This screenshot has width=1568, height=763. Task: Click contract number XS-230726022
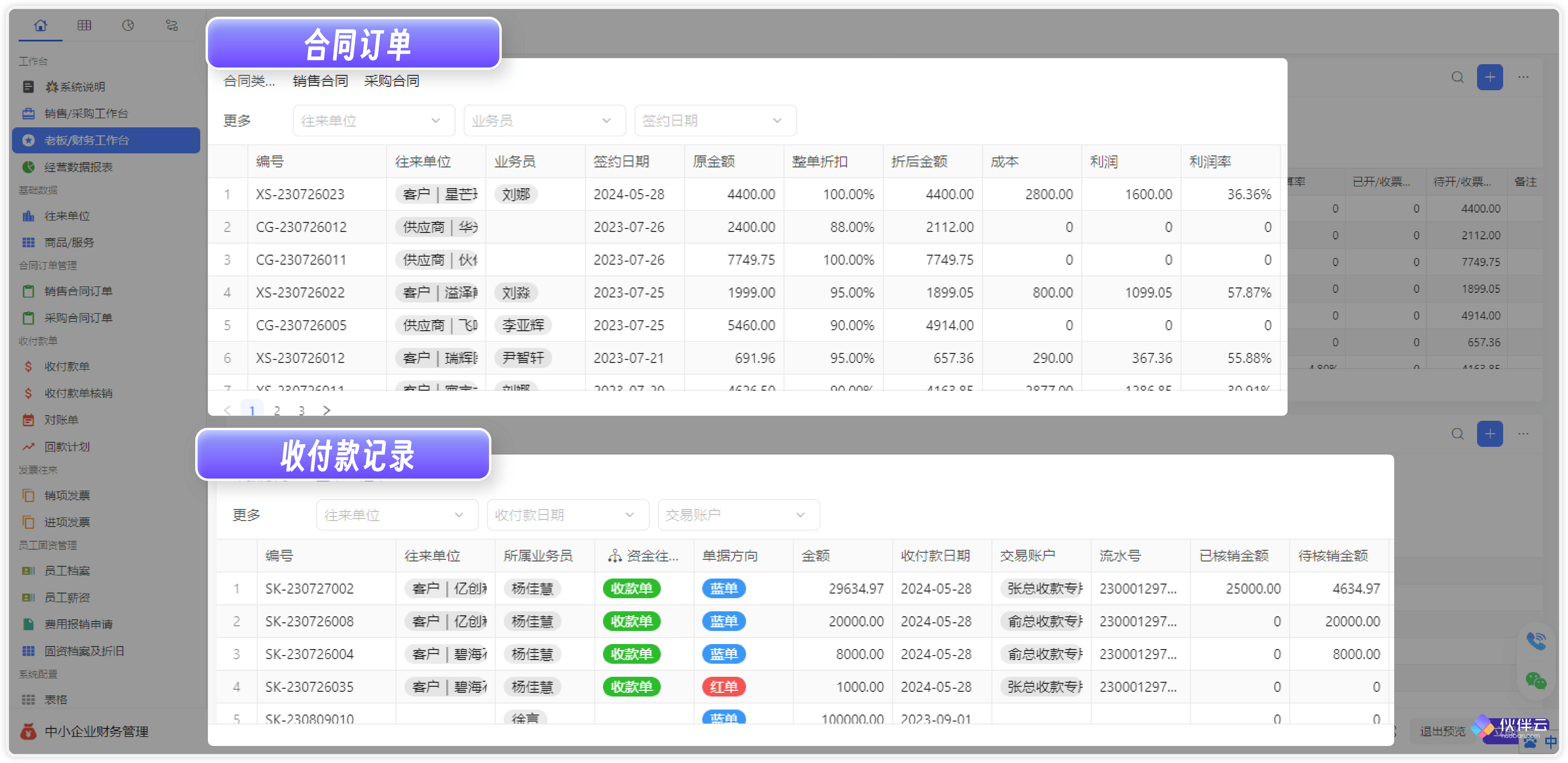(x=300, y=293)
